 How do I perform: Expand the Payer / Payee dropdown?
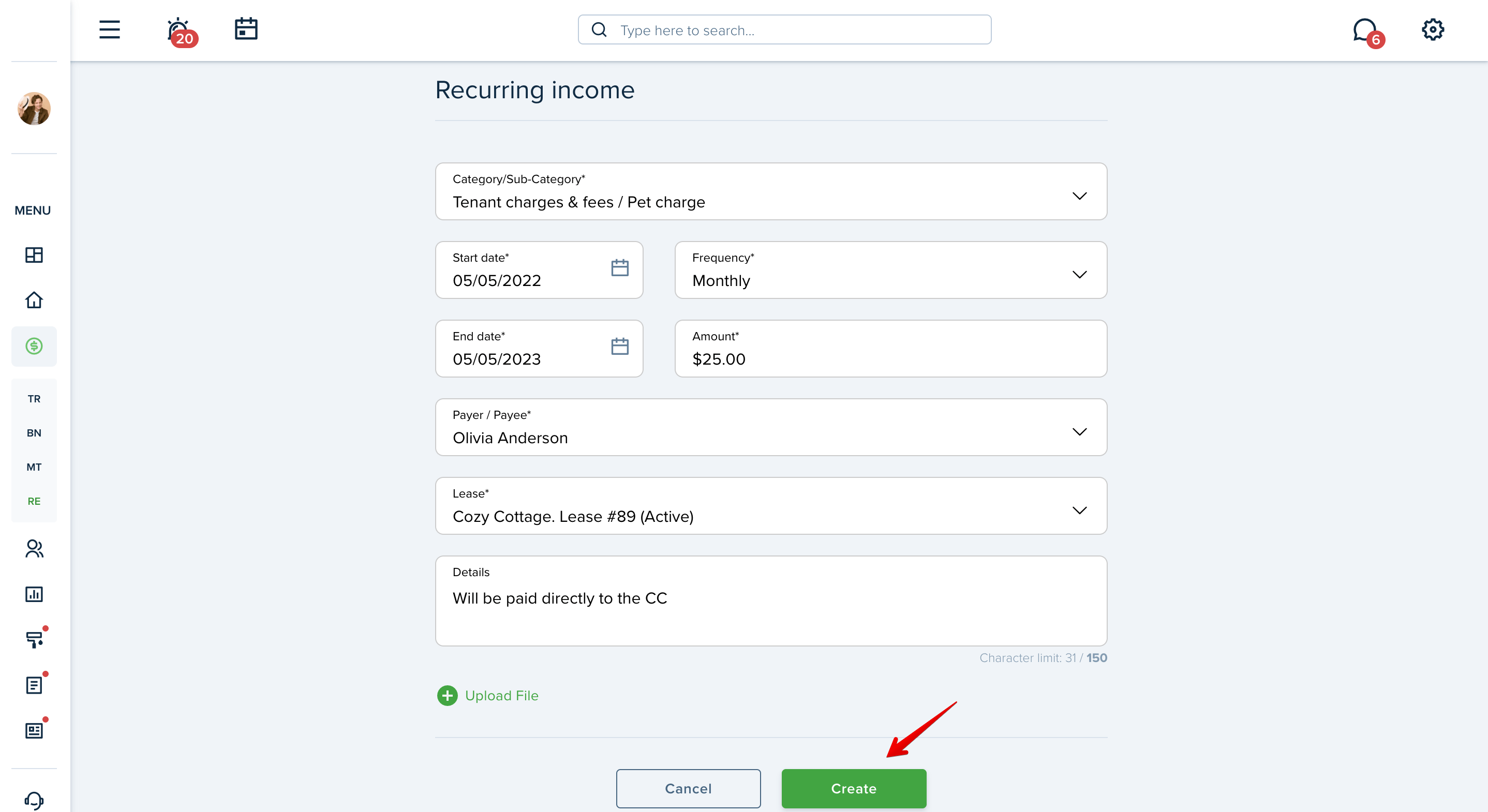coord(770,427)
